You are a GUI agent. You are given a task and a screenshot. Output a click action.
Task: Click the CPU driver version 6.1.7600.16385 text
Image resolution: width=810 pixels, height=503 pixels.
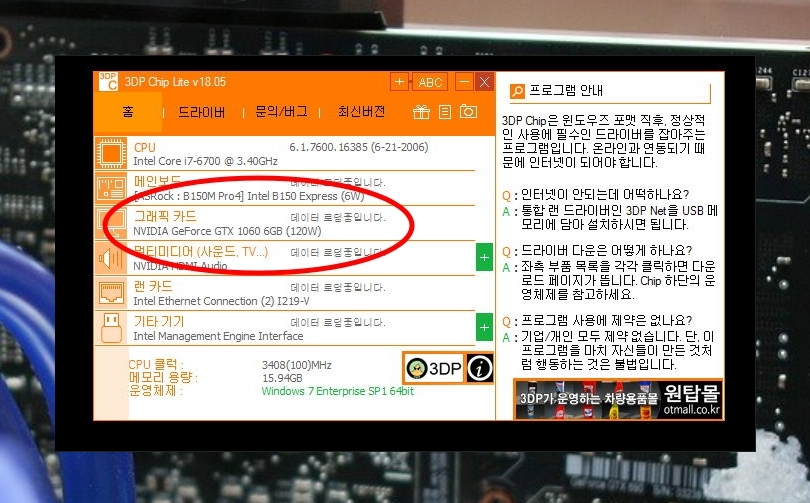359,147
